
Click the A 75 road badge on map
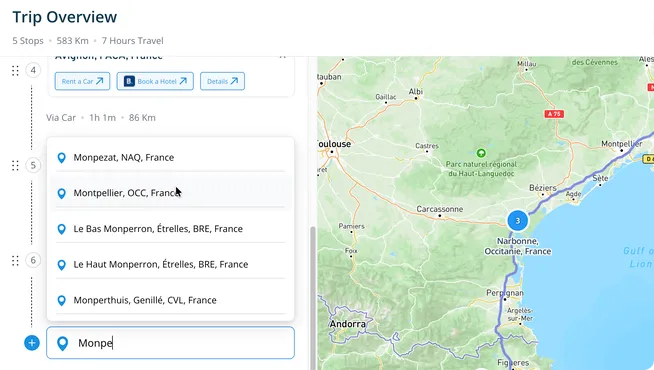[x=554, y=114]
